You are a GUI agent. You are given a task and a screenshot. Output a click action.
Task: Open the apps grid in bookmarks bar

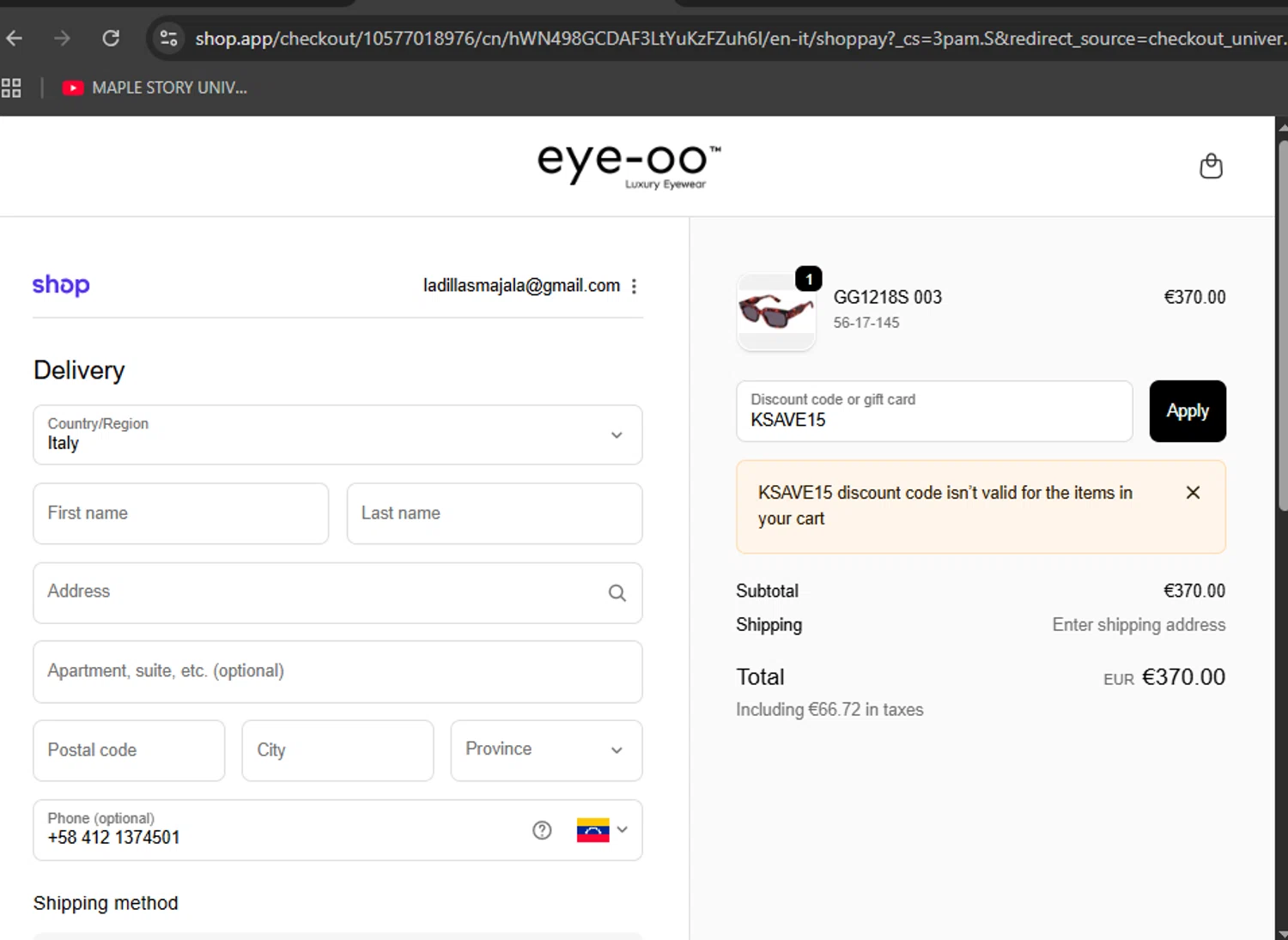[11, 88]
